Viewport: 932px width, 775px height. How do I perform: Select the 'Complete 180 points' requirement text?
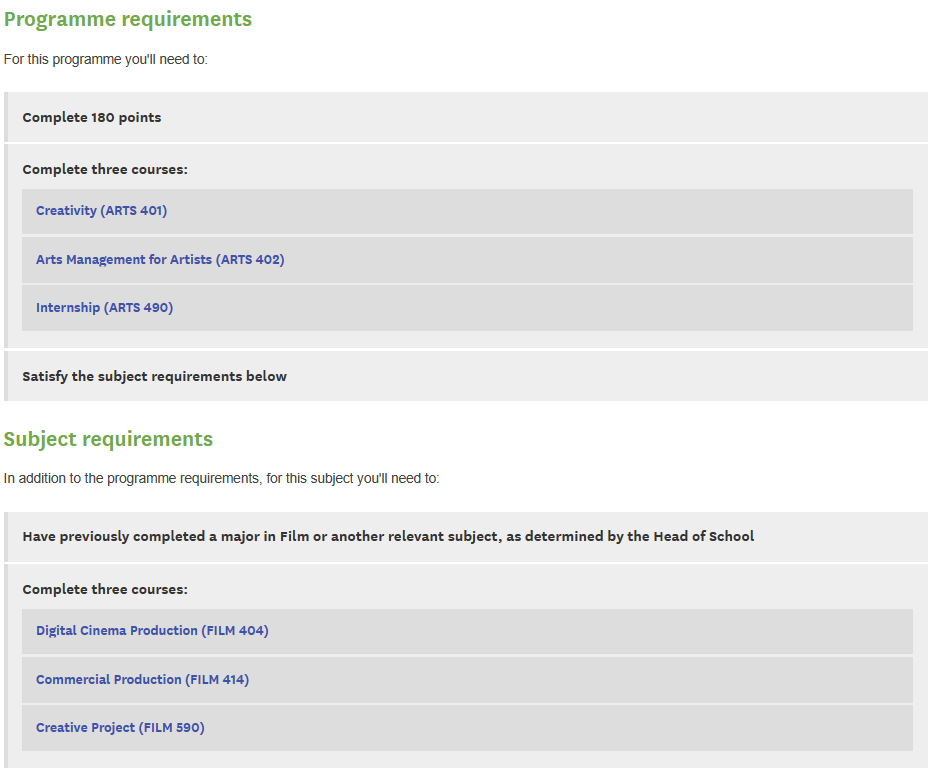[91, 118]
